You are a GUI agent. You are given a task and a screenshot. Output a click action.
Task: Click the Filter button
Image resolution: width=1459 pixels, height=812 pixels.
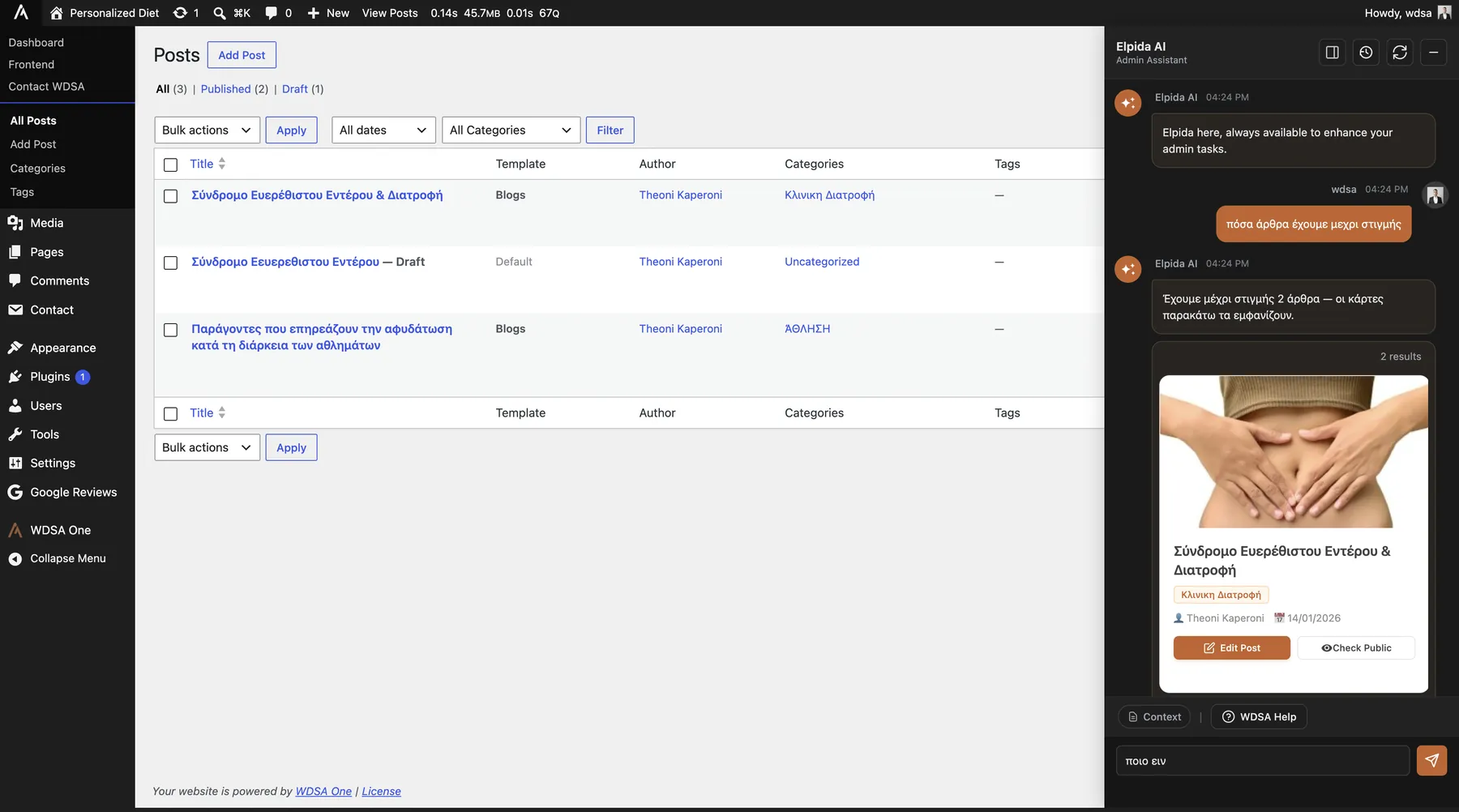[x=610, y=130]
